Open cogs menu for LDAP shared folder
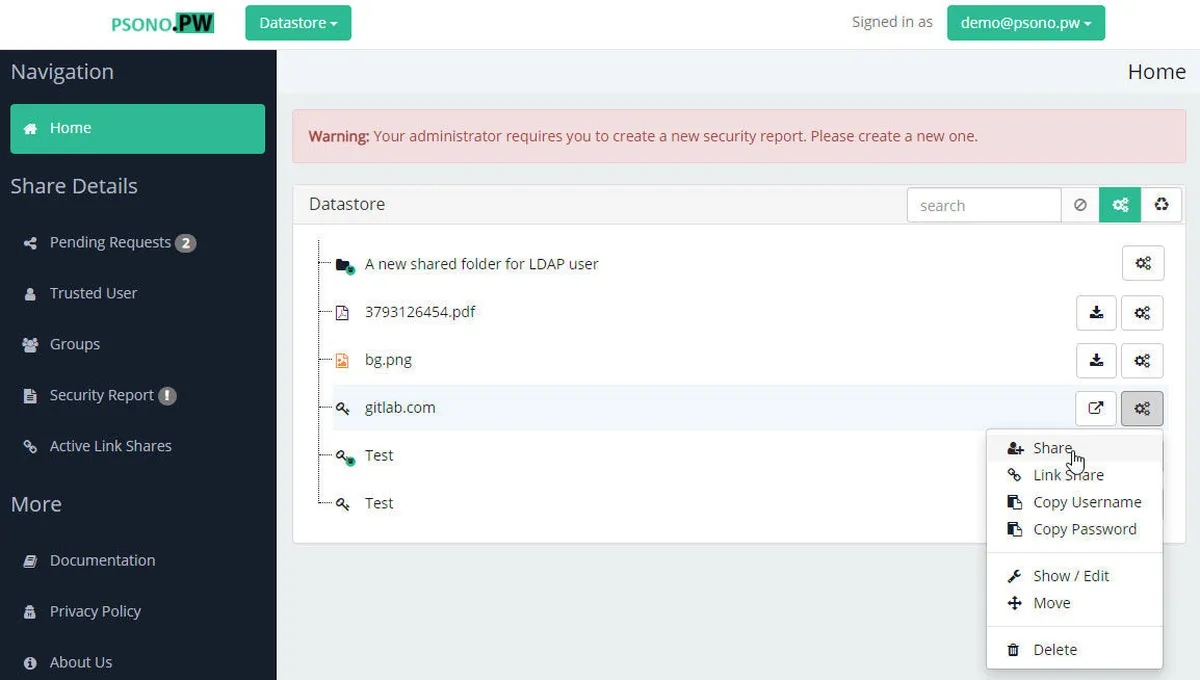The width and height of the screenshot is (1200, 680). click(x=1142, y=264)
